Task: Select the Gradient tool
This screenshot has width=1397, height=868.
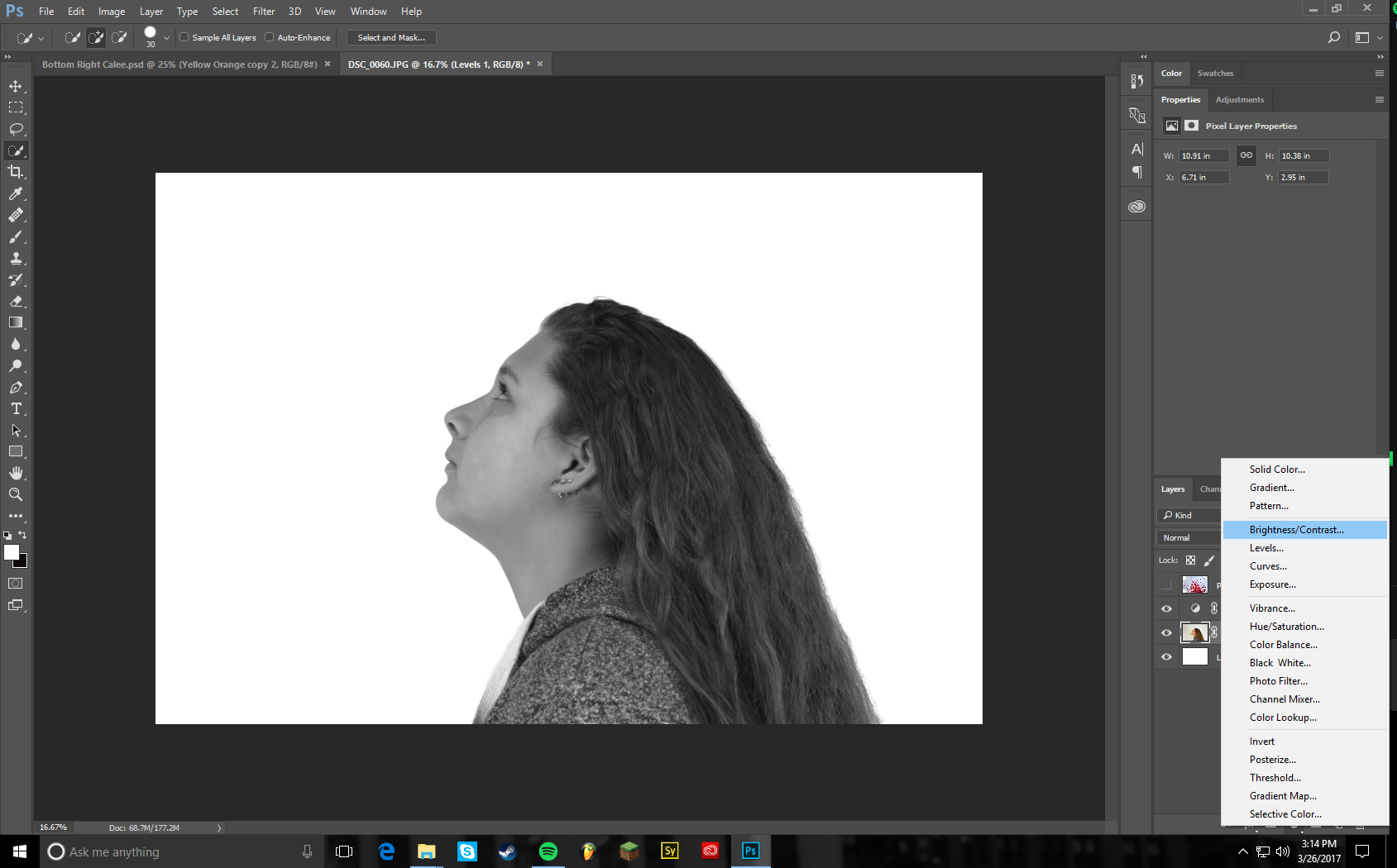Action: point(16,322)
